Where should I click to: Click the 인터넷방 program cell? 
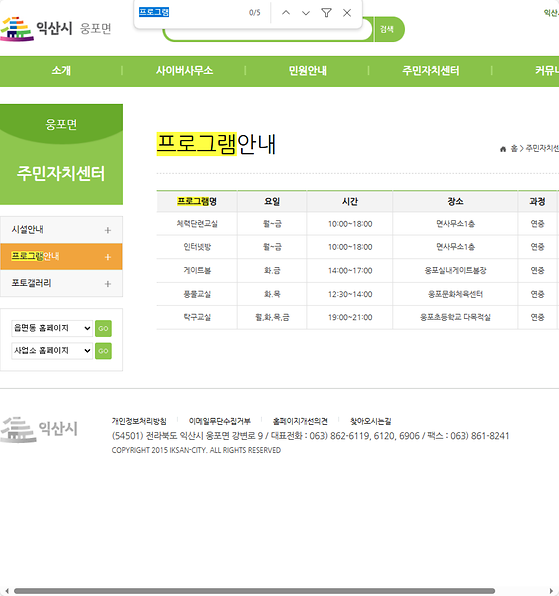(x=197, y=247)
